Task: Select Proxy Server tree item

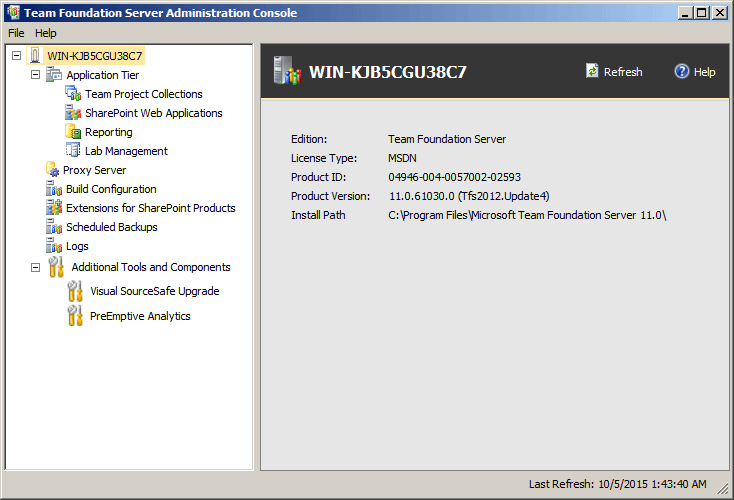Action: pos(95,170)
